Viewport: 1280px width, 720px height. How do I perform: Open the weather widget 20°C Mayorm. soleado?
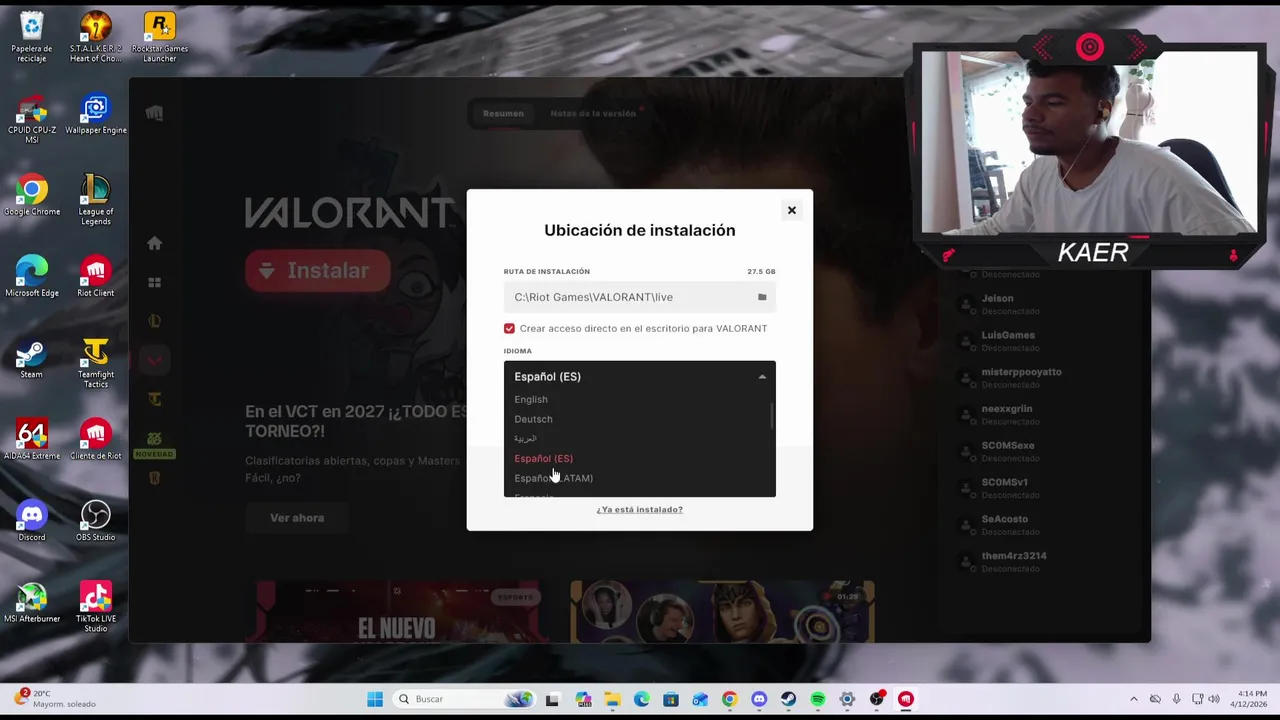coord(55,698)
